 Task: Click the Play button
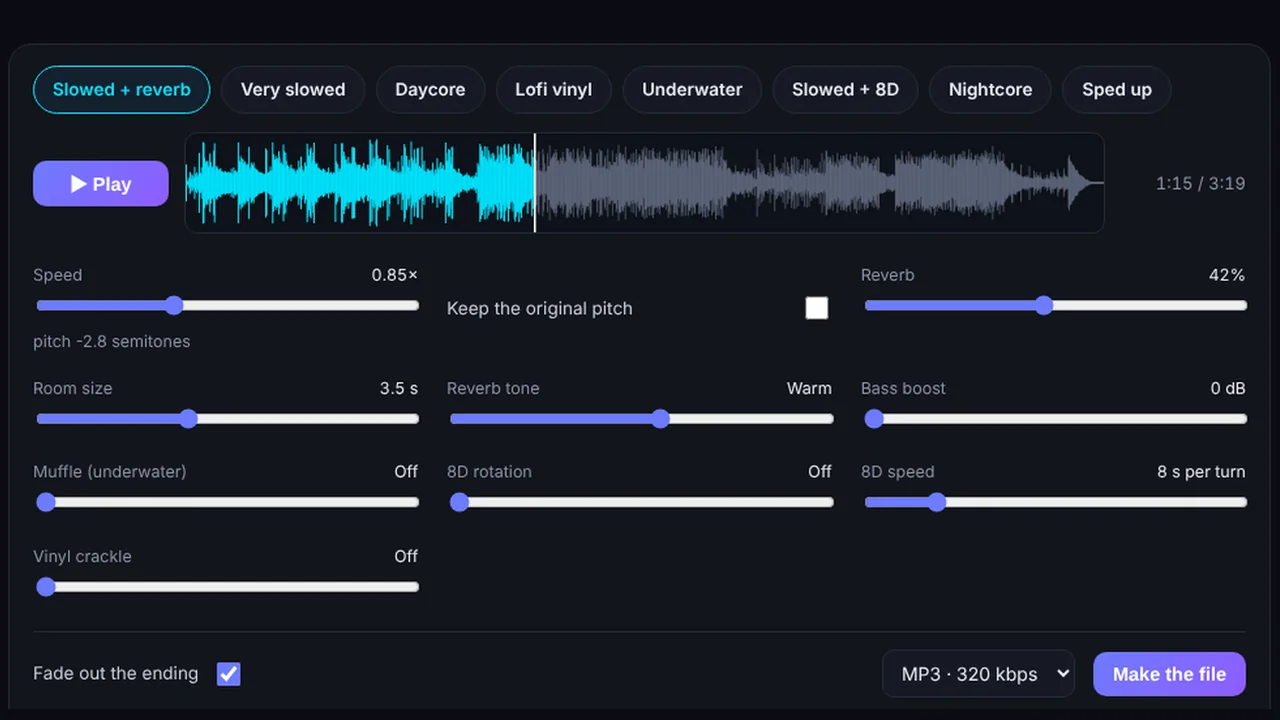(x=101, y=184)
